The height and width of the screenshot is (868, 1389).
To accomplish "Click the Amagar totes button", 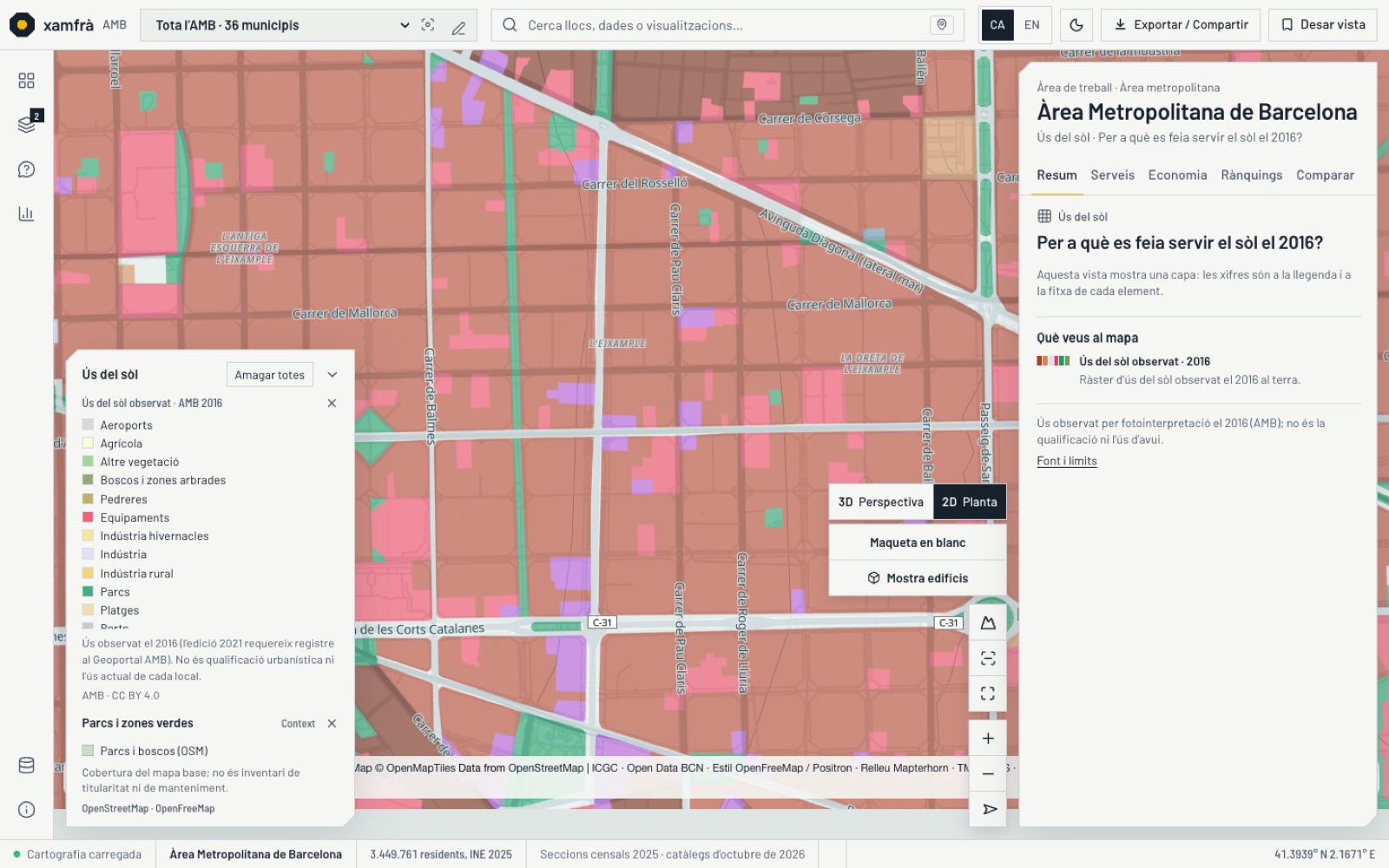I will (x=269, y=375).
